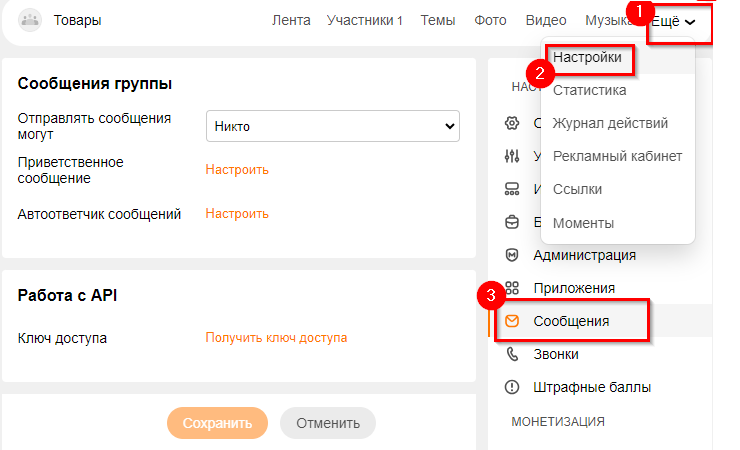This screenshot has width=740, height=450.
Task: Open the 'Никто' message sender dropdown
Action: point(332,126)
